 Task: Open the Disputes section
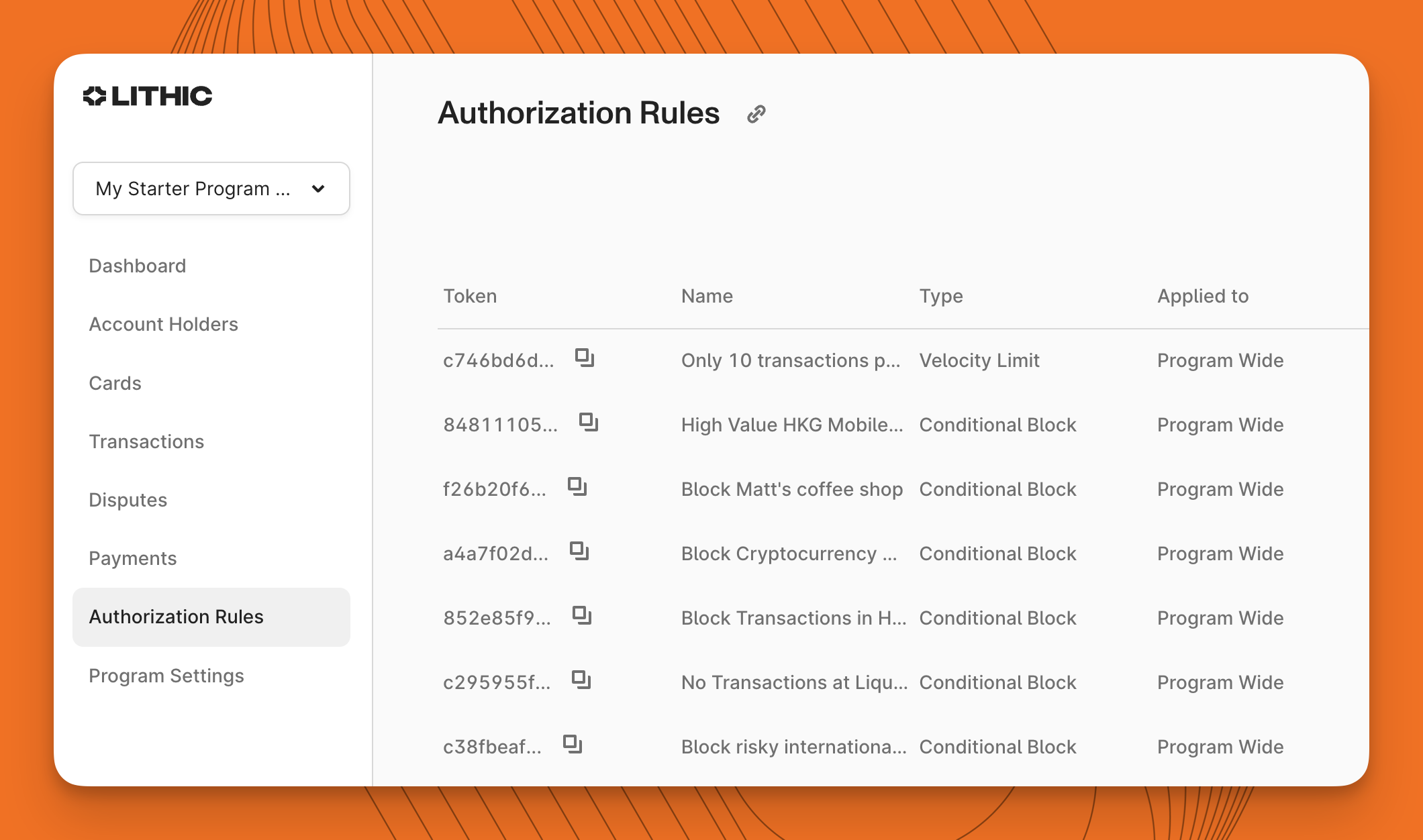point(128,500)
